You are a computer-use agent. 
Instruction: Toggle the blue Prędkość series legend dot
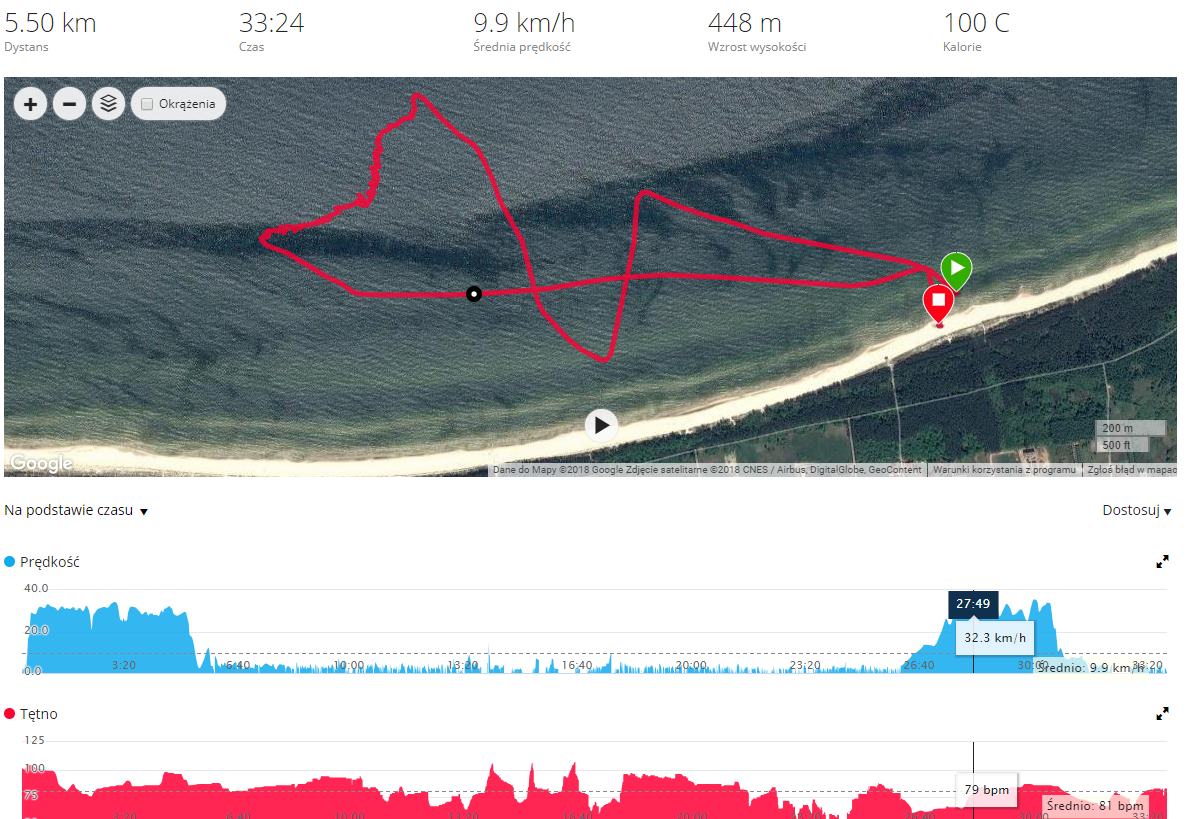pos(10,562)
